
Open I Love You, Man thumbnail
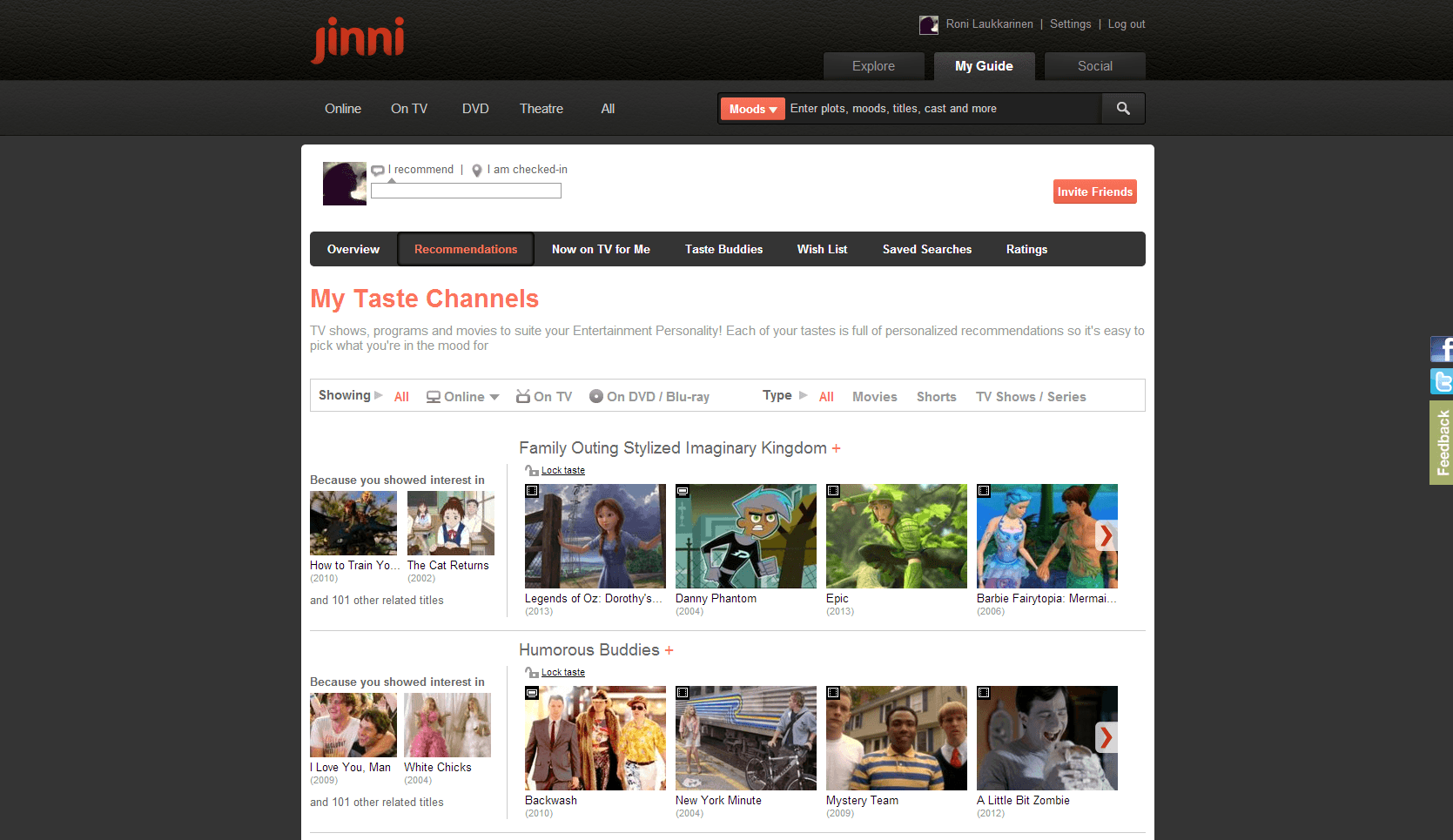click(353, 725)
